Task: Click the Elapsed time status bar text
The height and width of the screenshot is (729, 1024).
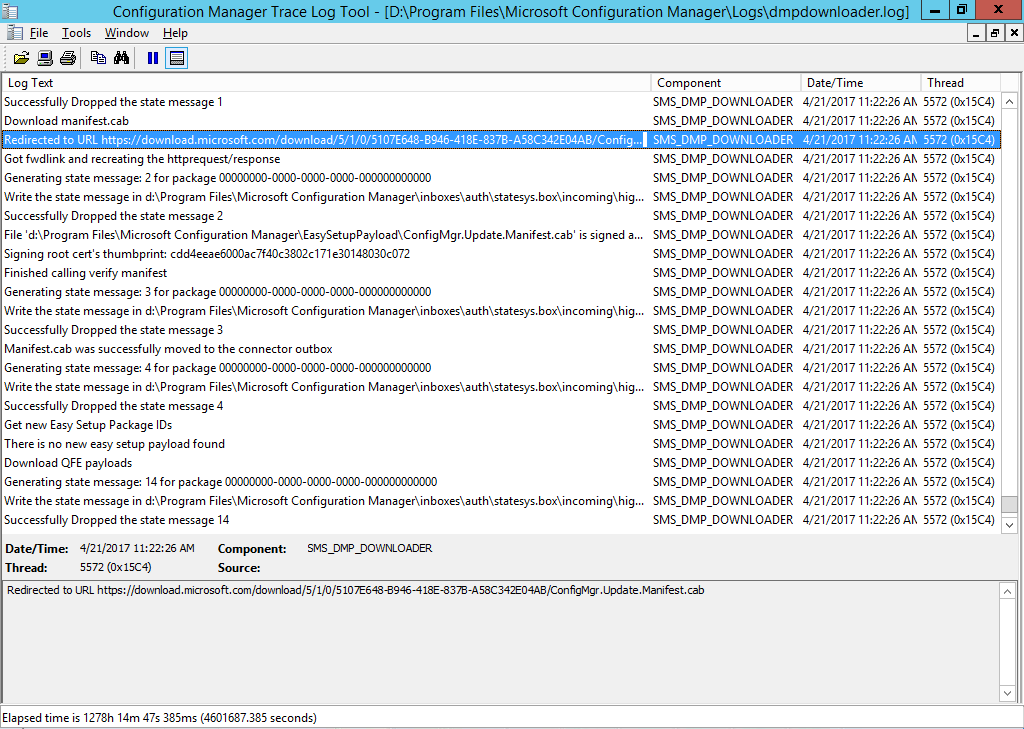Action: pyautogui.click(x=159, y=718)
